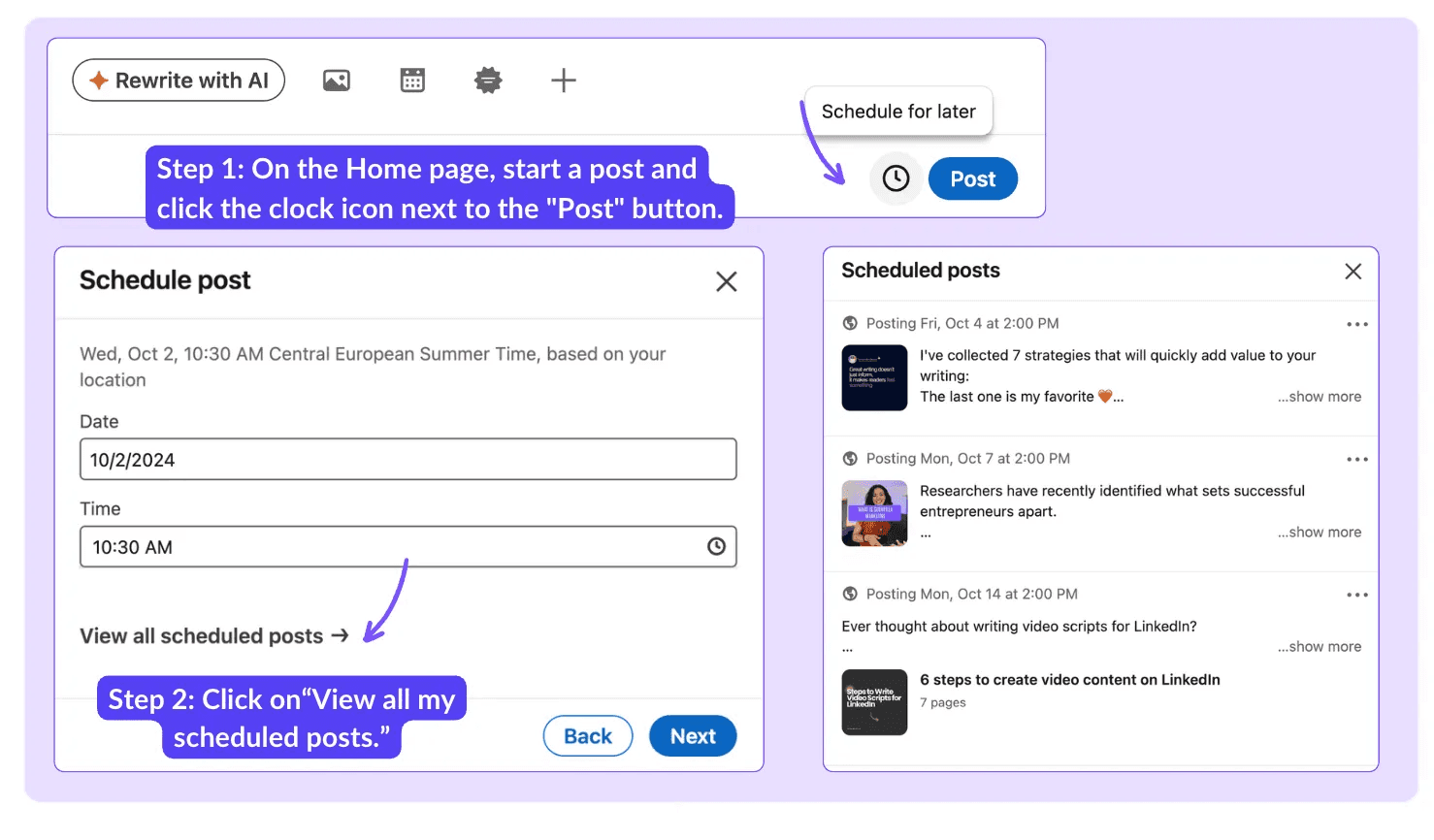The height and width of the screenshot is (840, 1434).
Task: Click the celebrate badge icon
Action: click(488, 81)
